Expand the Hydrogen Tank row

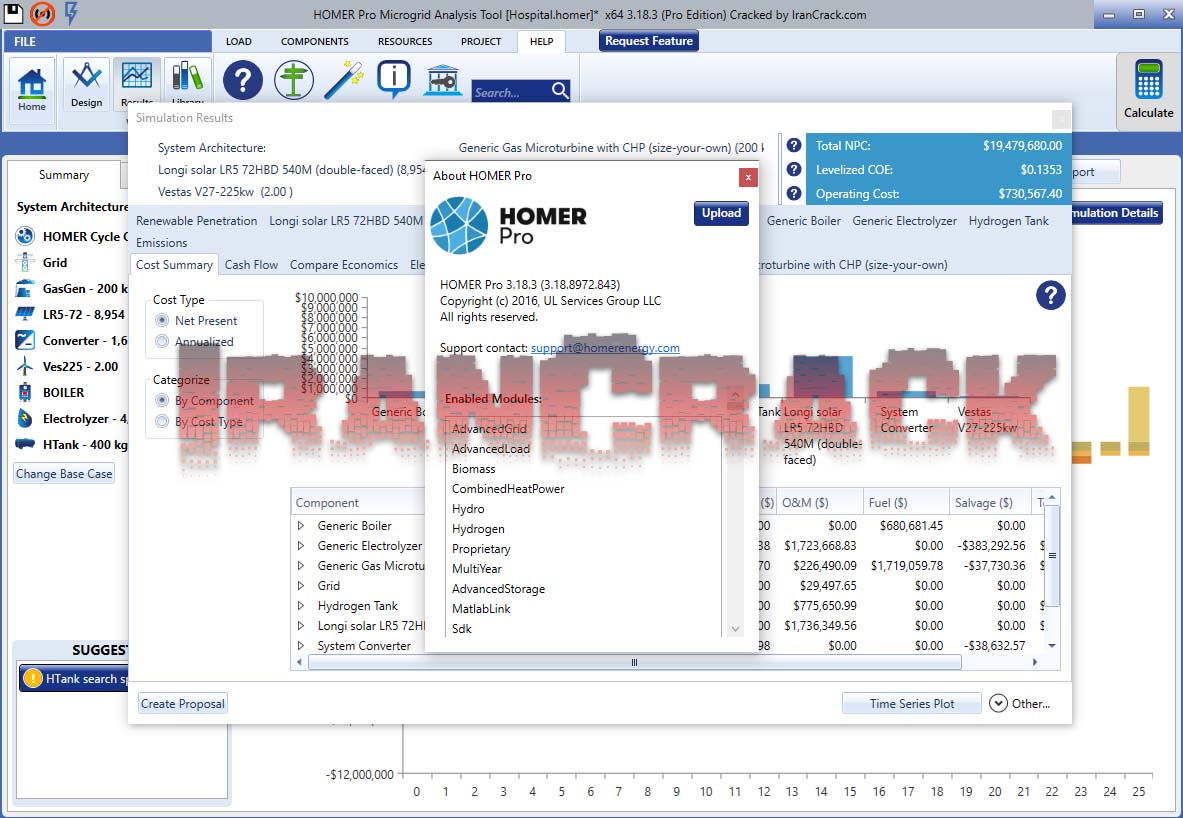[x=301, y=606]
